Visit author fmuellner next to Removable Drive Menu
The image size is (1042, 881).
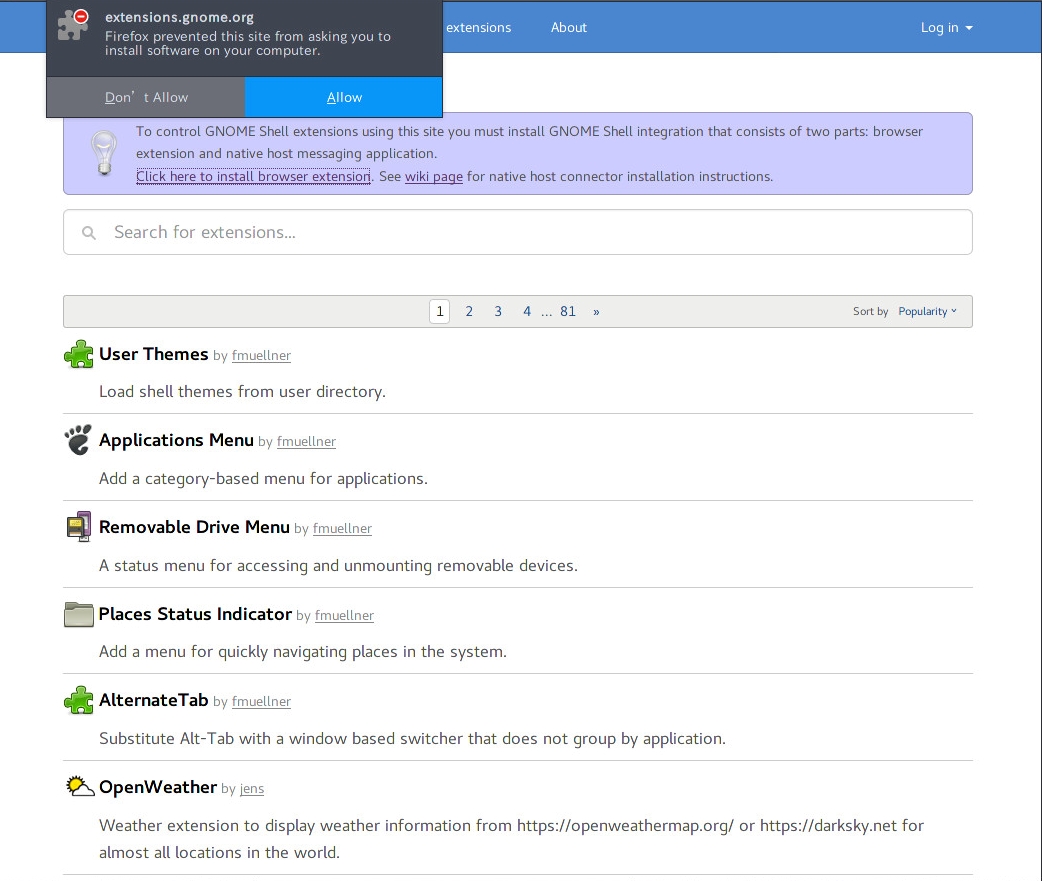342,528
